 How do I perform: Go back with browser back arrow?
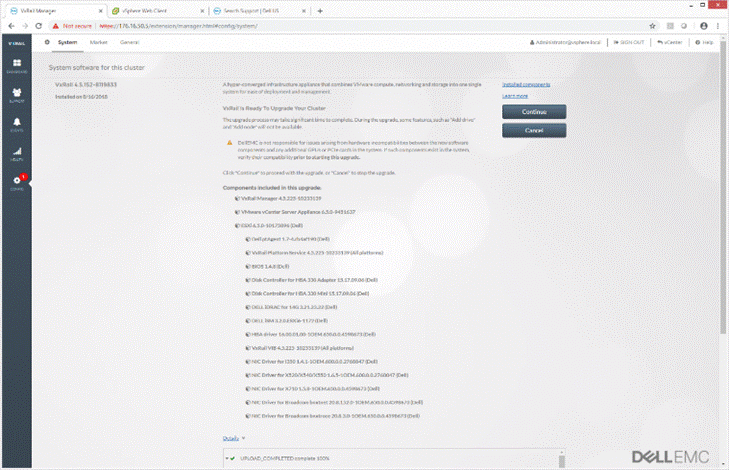pyautogui.click(x=11, y=26)
